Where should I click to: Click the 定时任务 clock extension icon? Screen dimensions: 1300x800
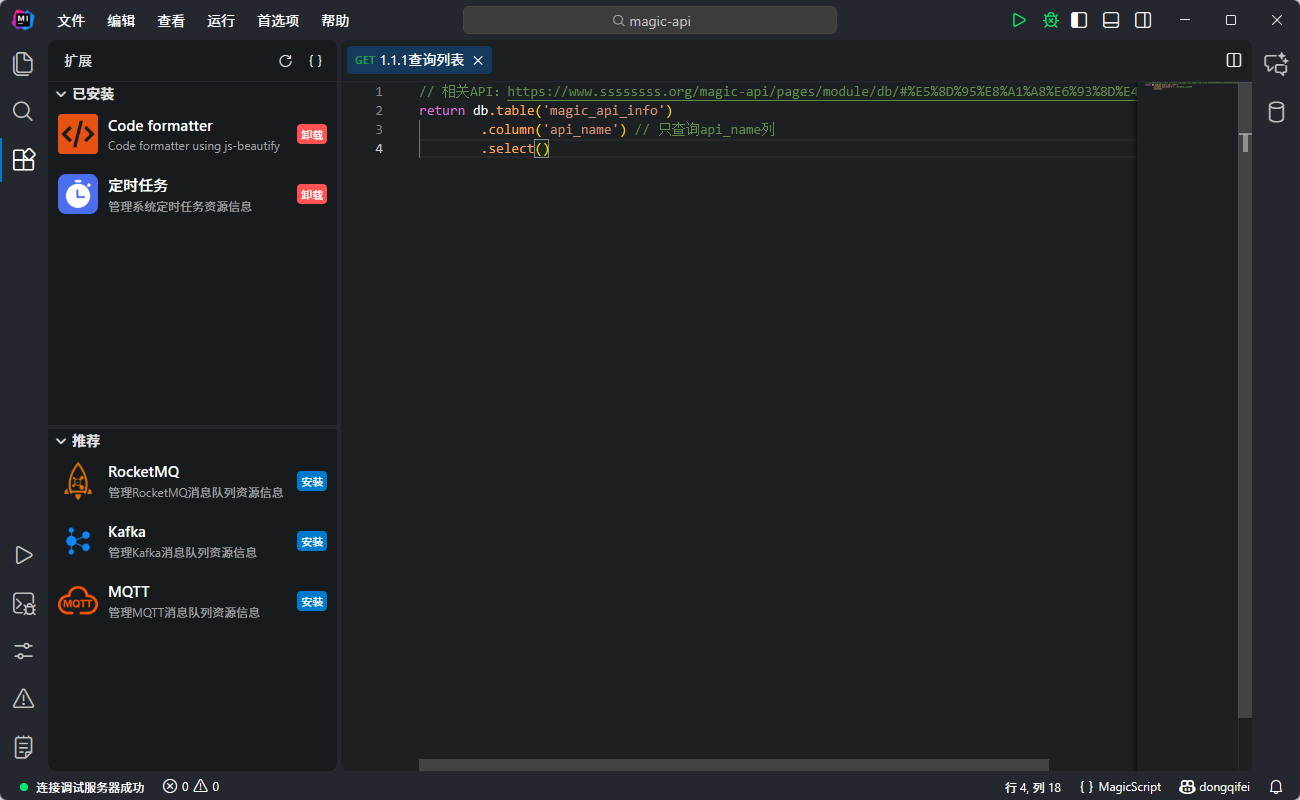(x=78, y=194)
